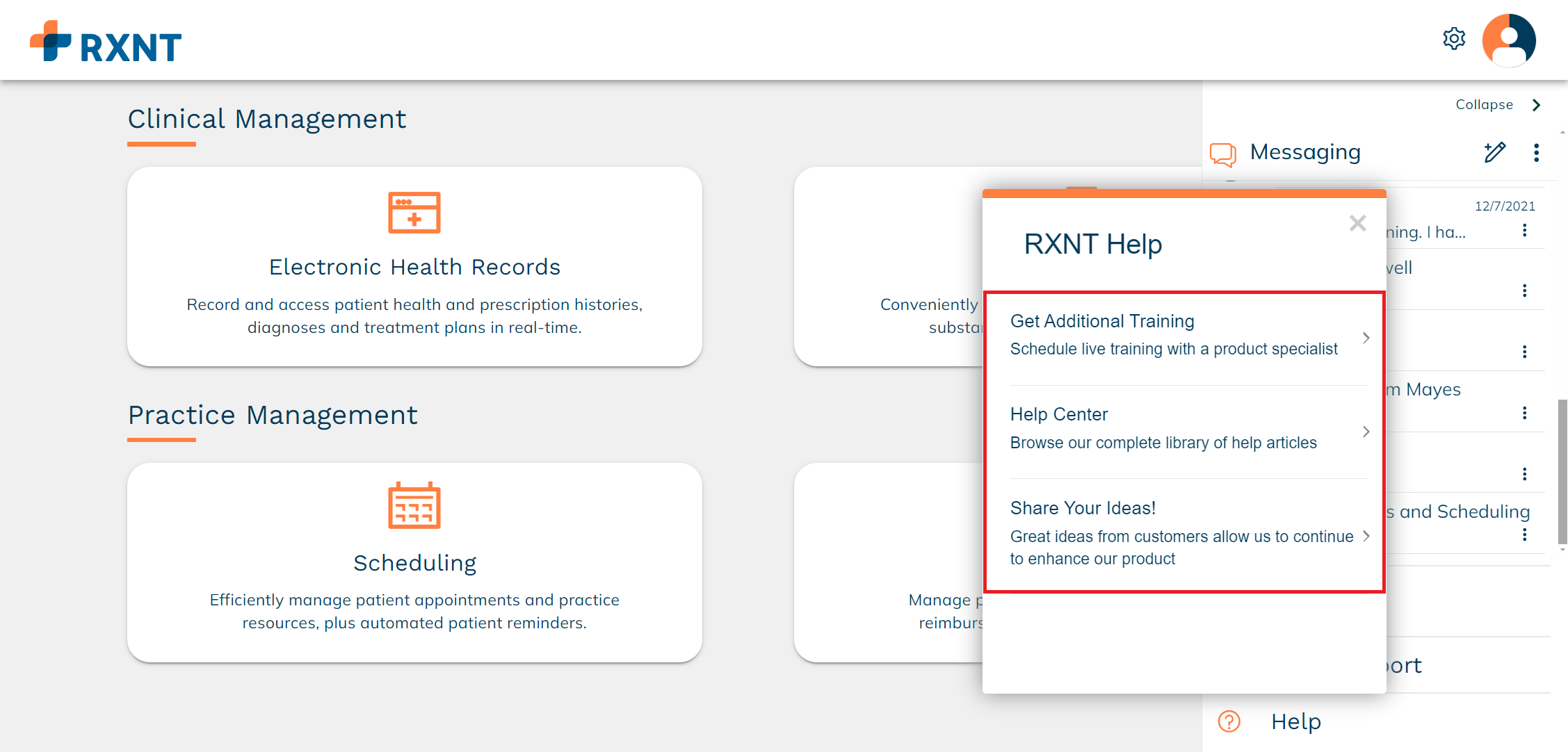Open Messaging panel options menu

click(1536, 152)
